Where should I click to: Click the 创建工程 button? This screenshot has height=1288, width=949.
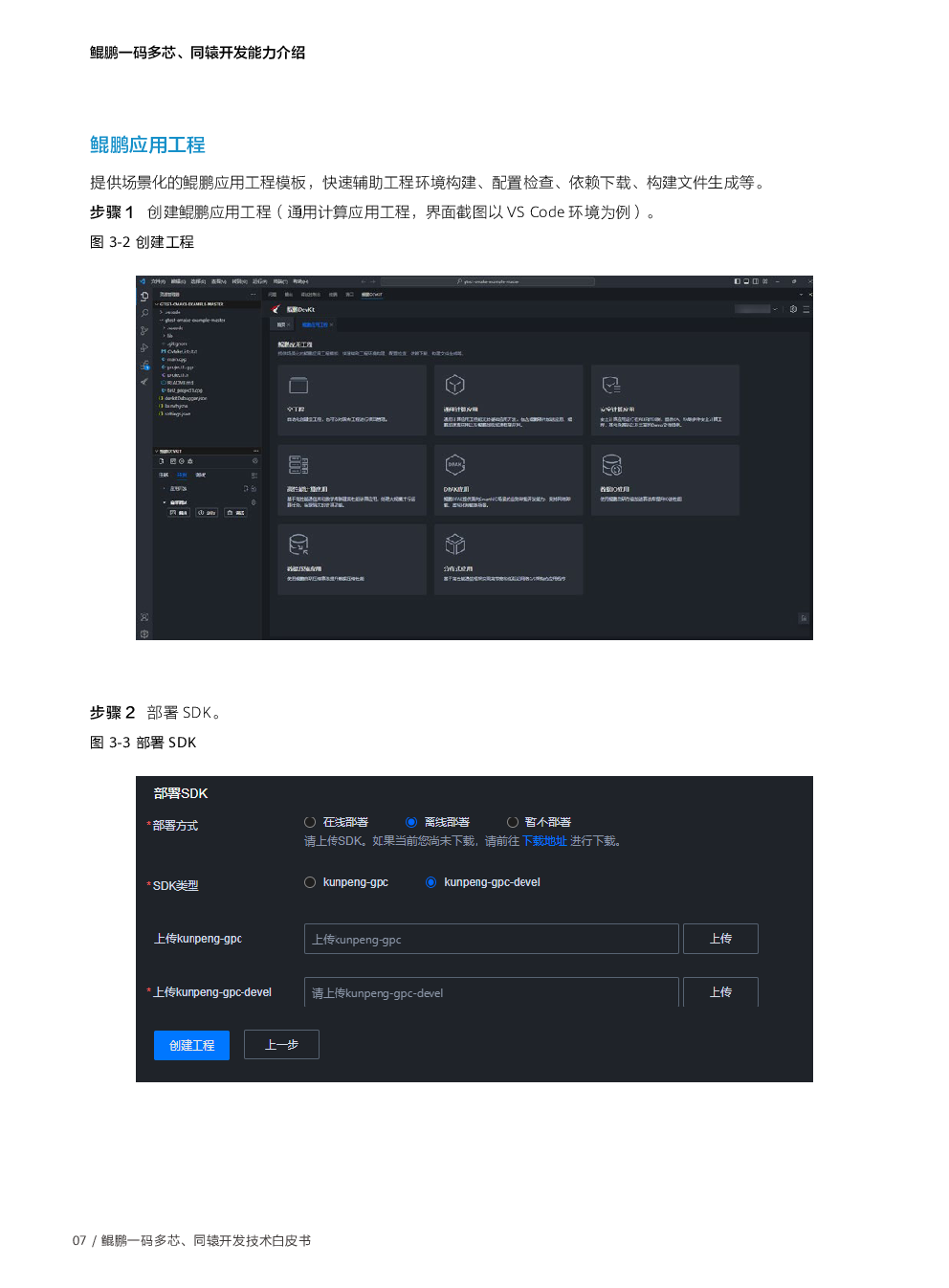click(191, 1045)
